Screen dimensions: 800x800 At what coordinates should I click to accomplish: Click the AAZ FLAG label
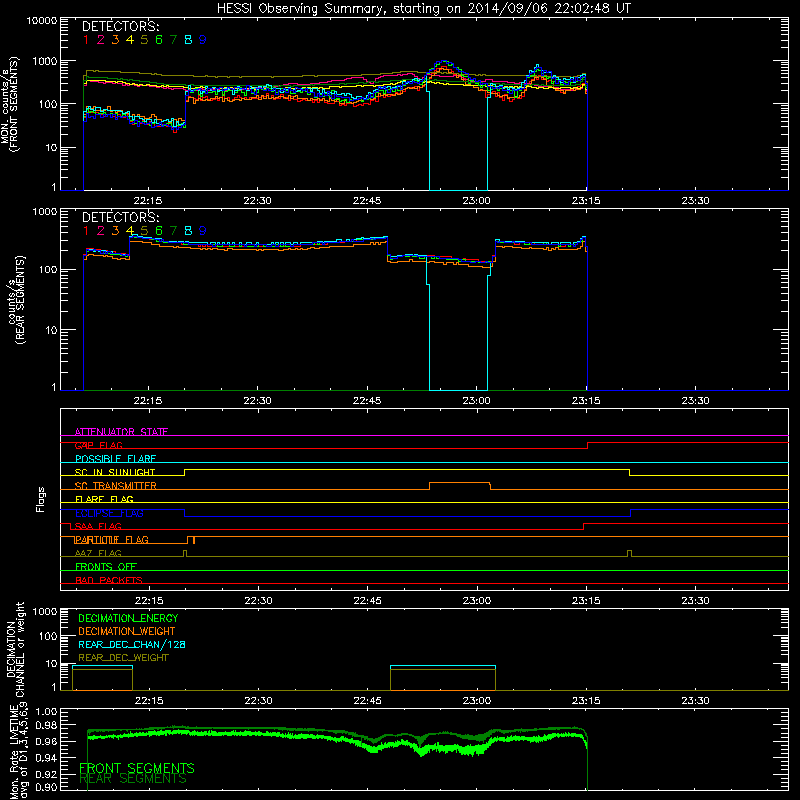(98, 553)
